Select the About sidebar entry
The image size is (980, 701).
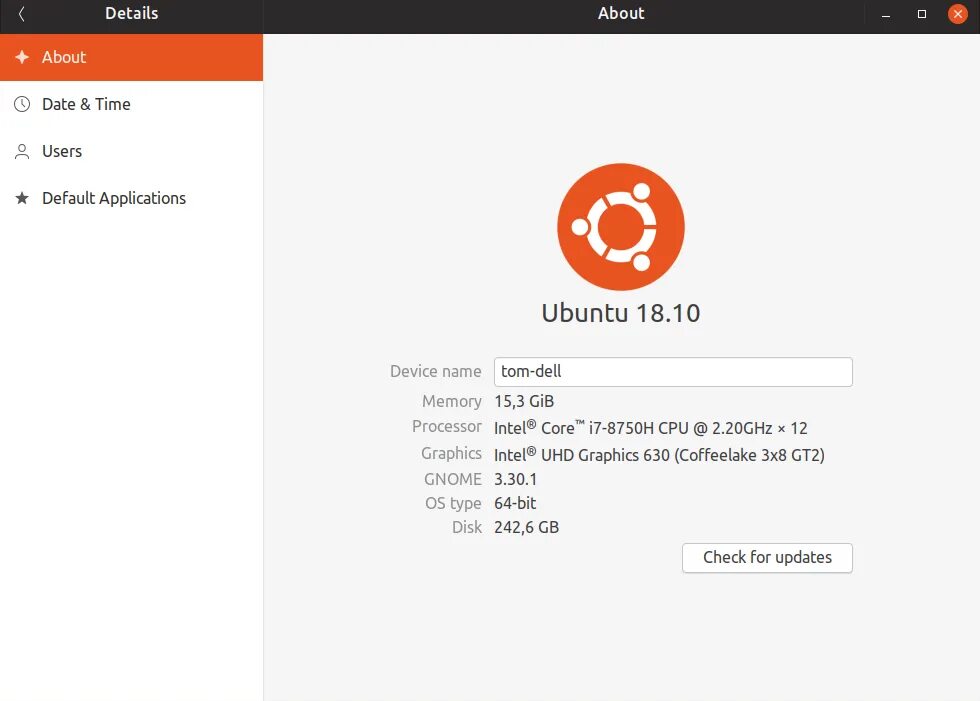131,57
